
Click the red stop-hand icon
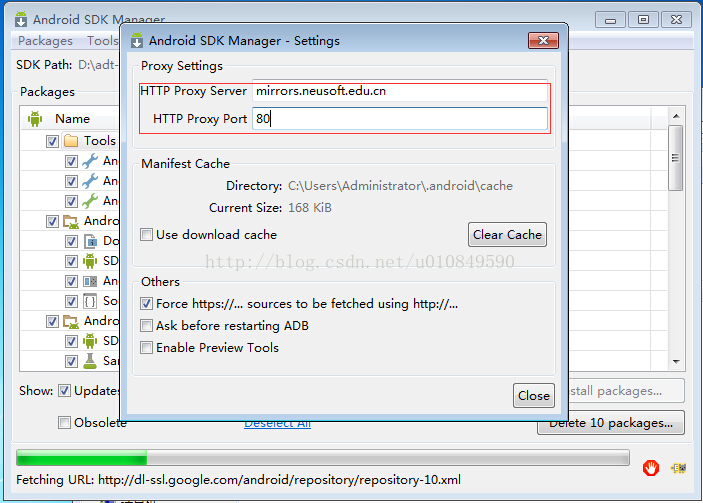pos(651,468)
